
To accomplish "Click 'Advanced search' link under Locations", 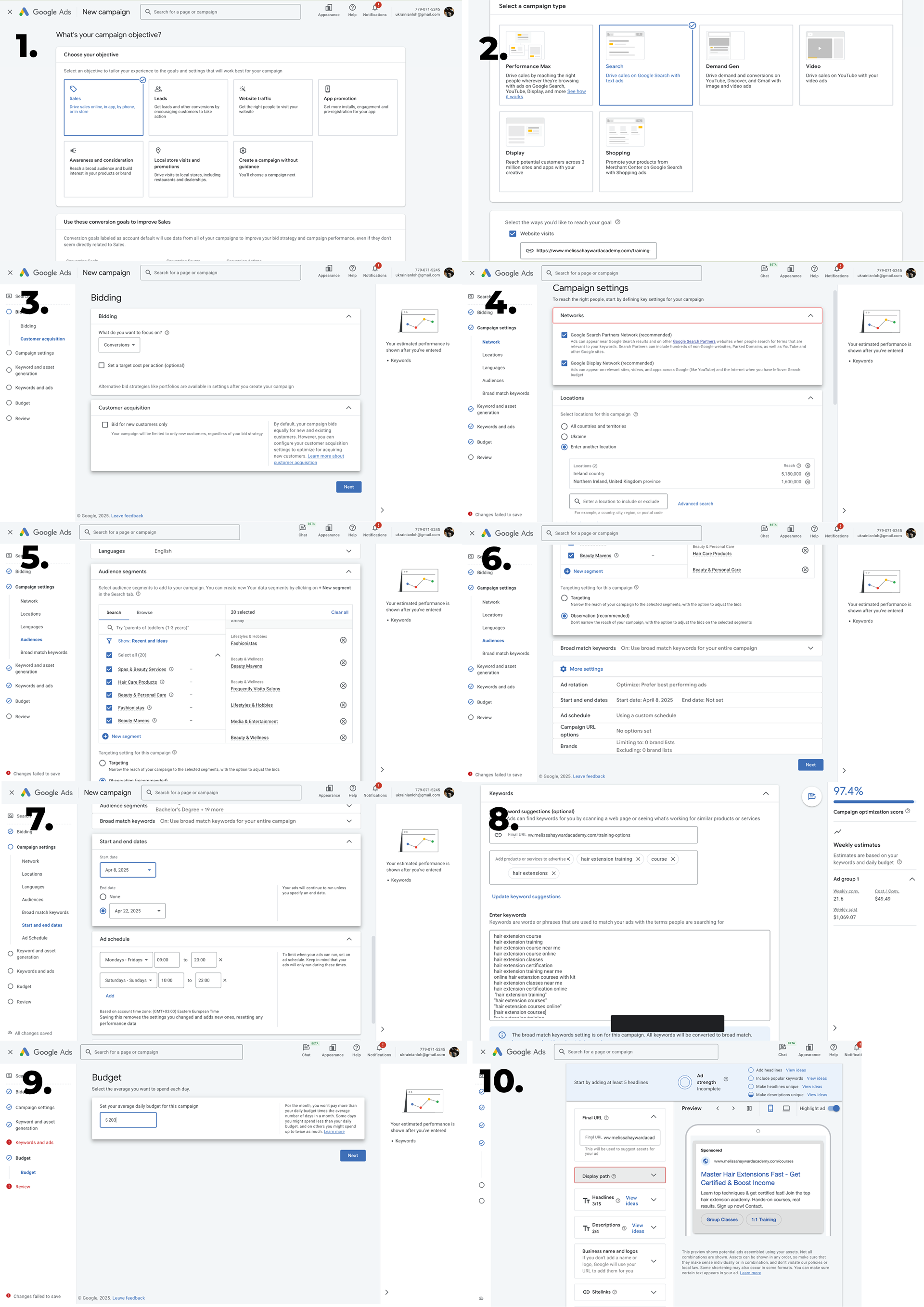I will pos(695,504).
